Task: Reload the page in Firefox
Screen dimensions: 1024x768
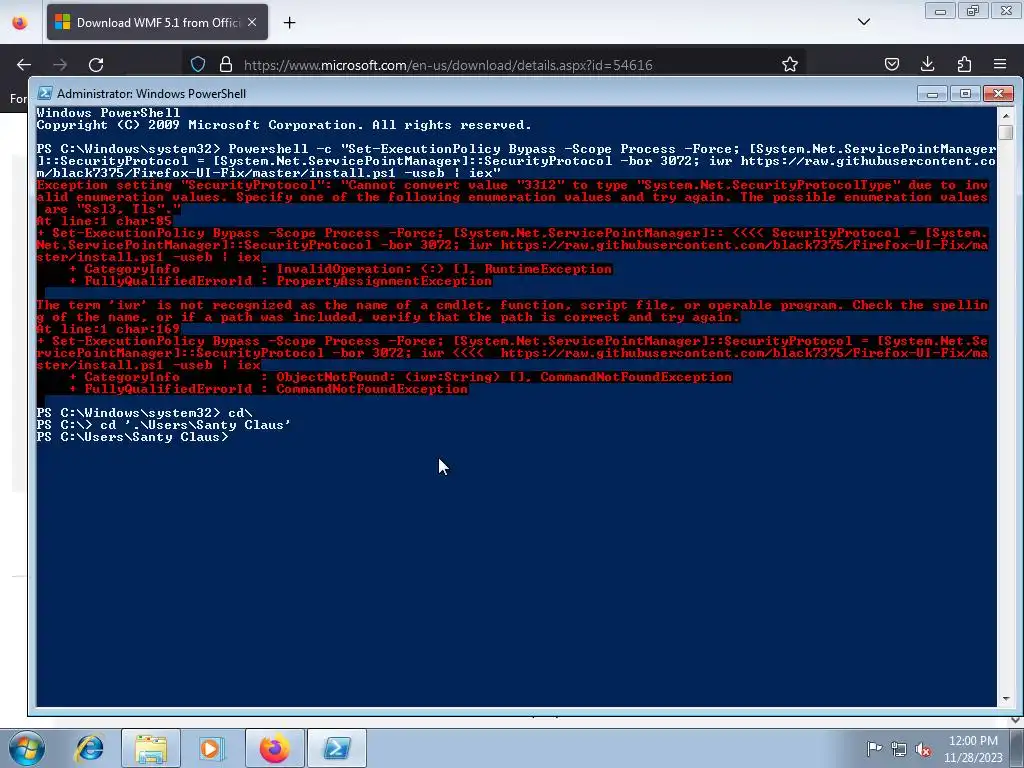Action: [96, 65]
